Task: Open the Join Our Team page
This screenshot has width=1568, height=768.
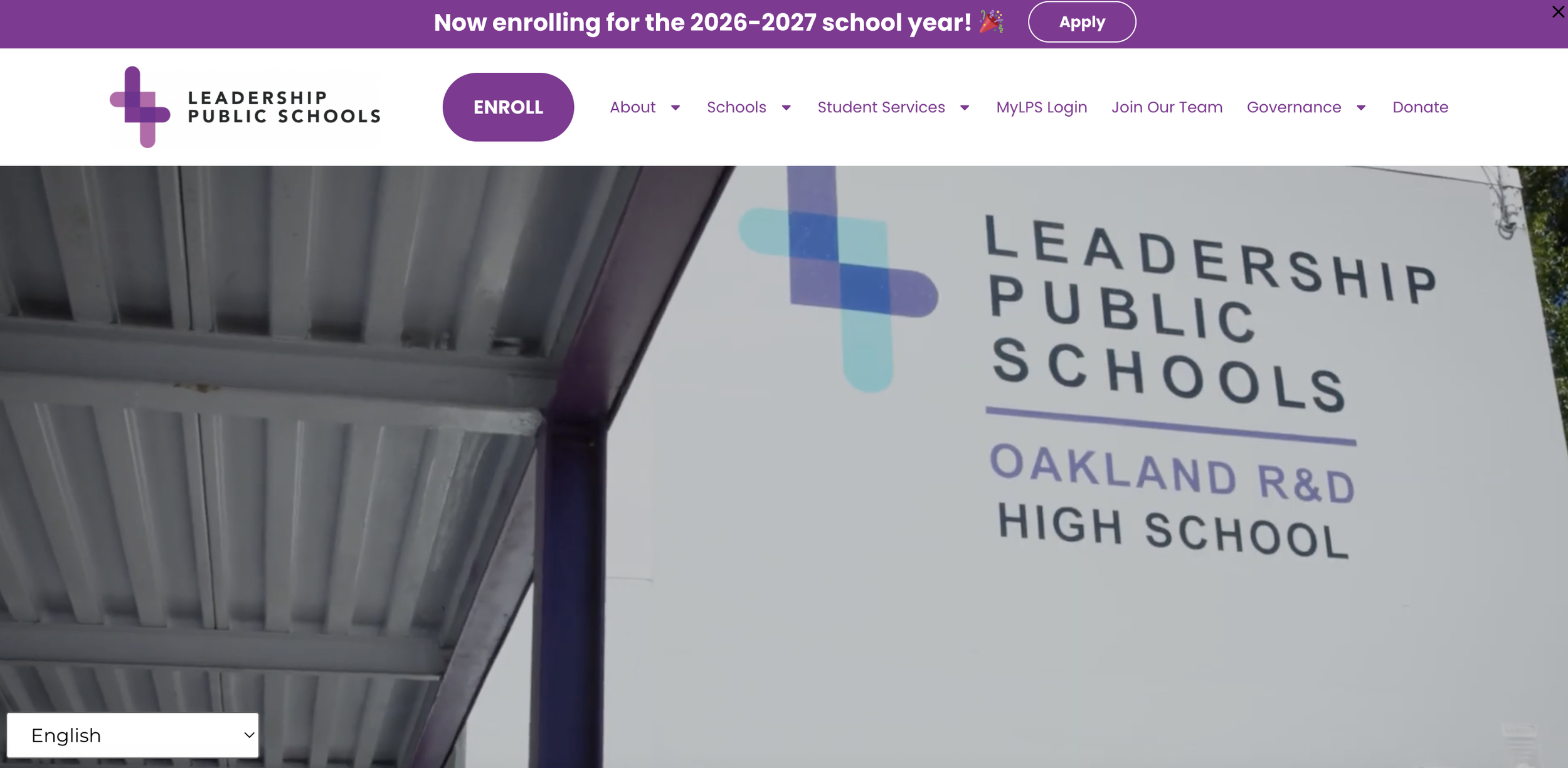Action: [x=1167, y=107]
